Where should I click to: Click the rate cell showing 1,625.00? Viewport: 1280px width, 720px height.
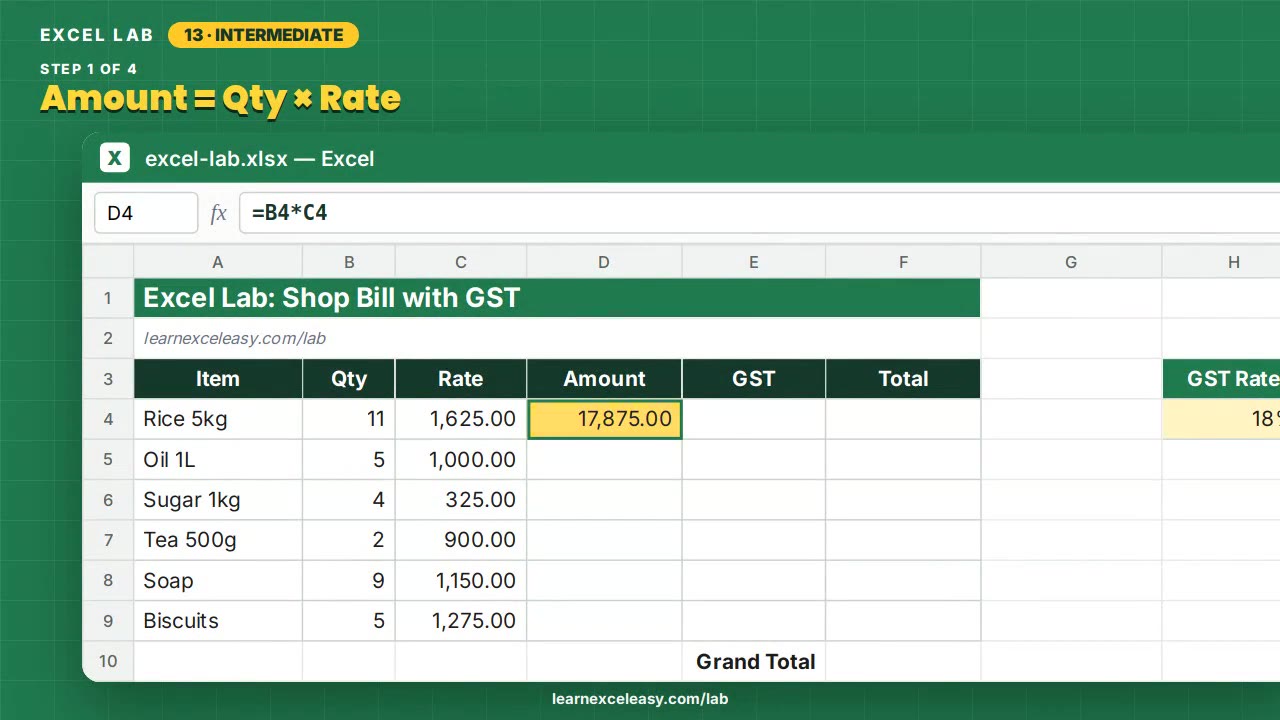coord(461,419)
